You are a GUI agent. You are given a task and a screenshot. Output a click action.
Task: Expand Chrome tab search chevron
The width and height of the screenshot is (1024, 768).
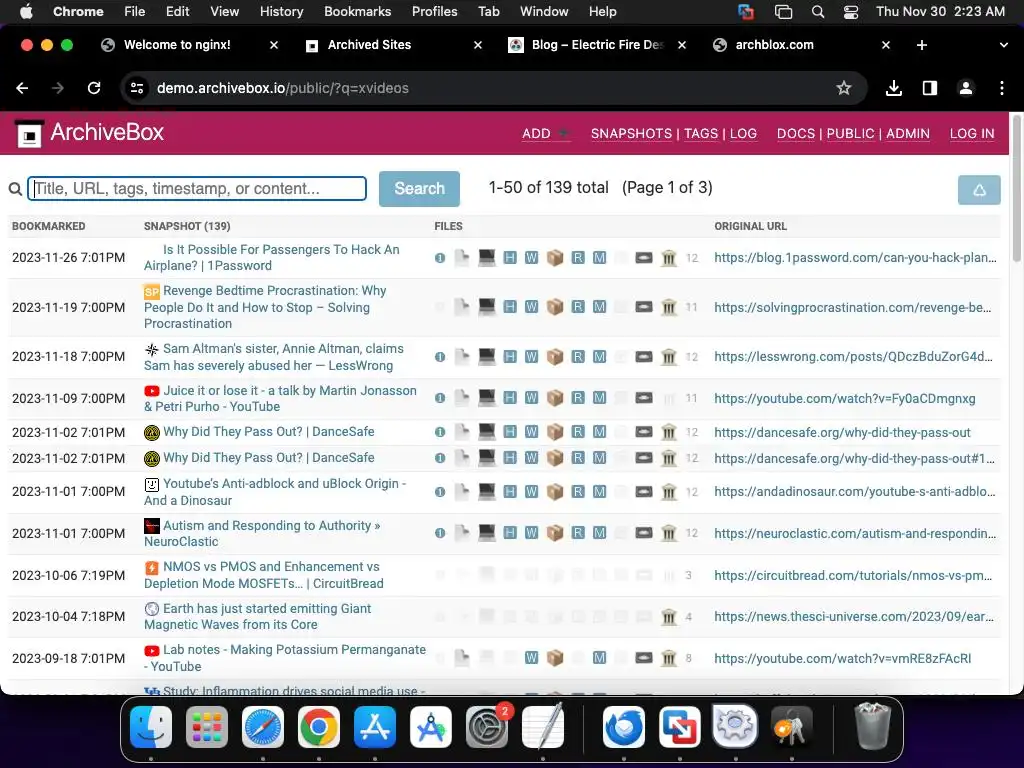(1003, 45)
